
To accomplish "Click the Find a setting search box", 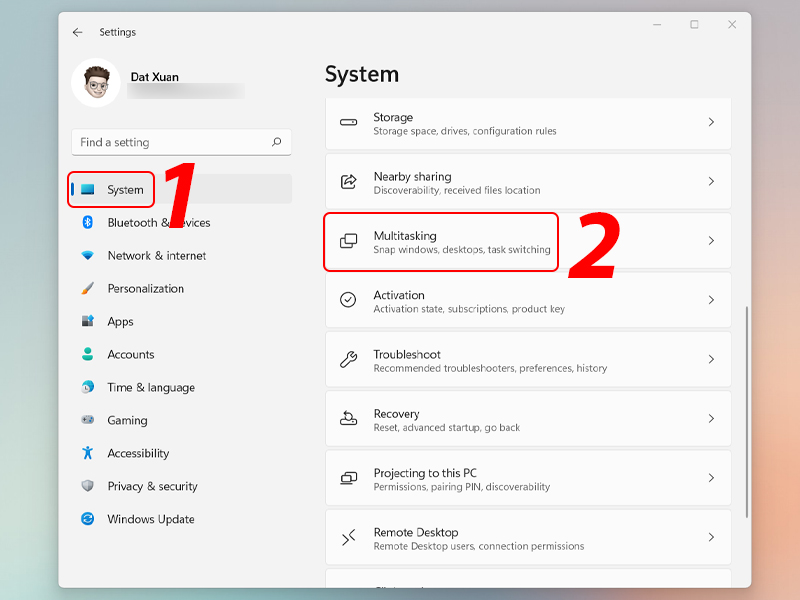I will click(x=181, y=142).
